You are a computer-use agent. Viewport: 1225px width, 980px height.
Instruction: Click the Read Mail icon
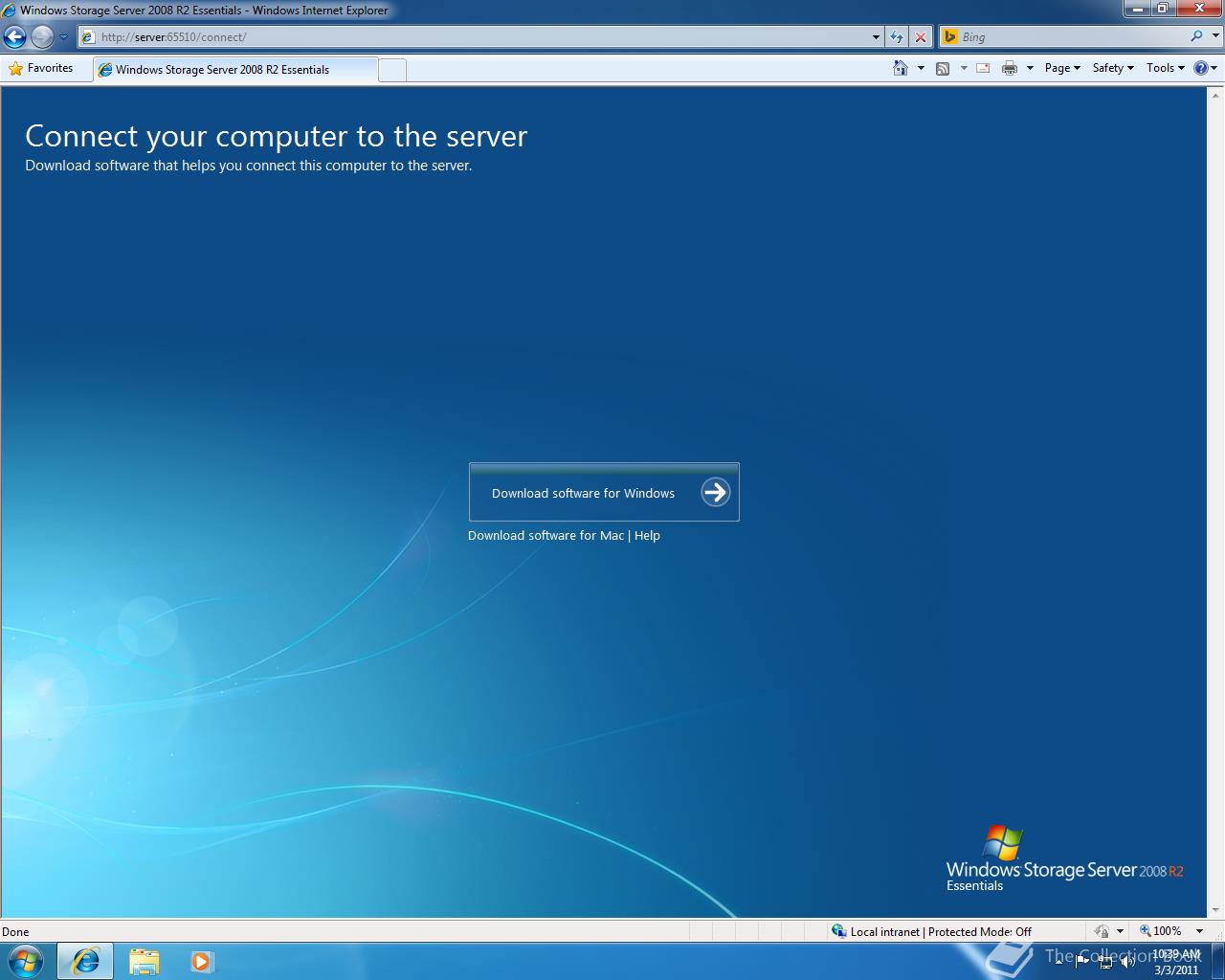click(x=983, y=68)
